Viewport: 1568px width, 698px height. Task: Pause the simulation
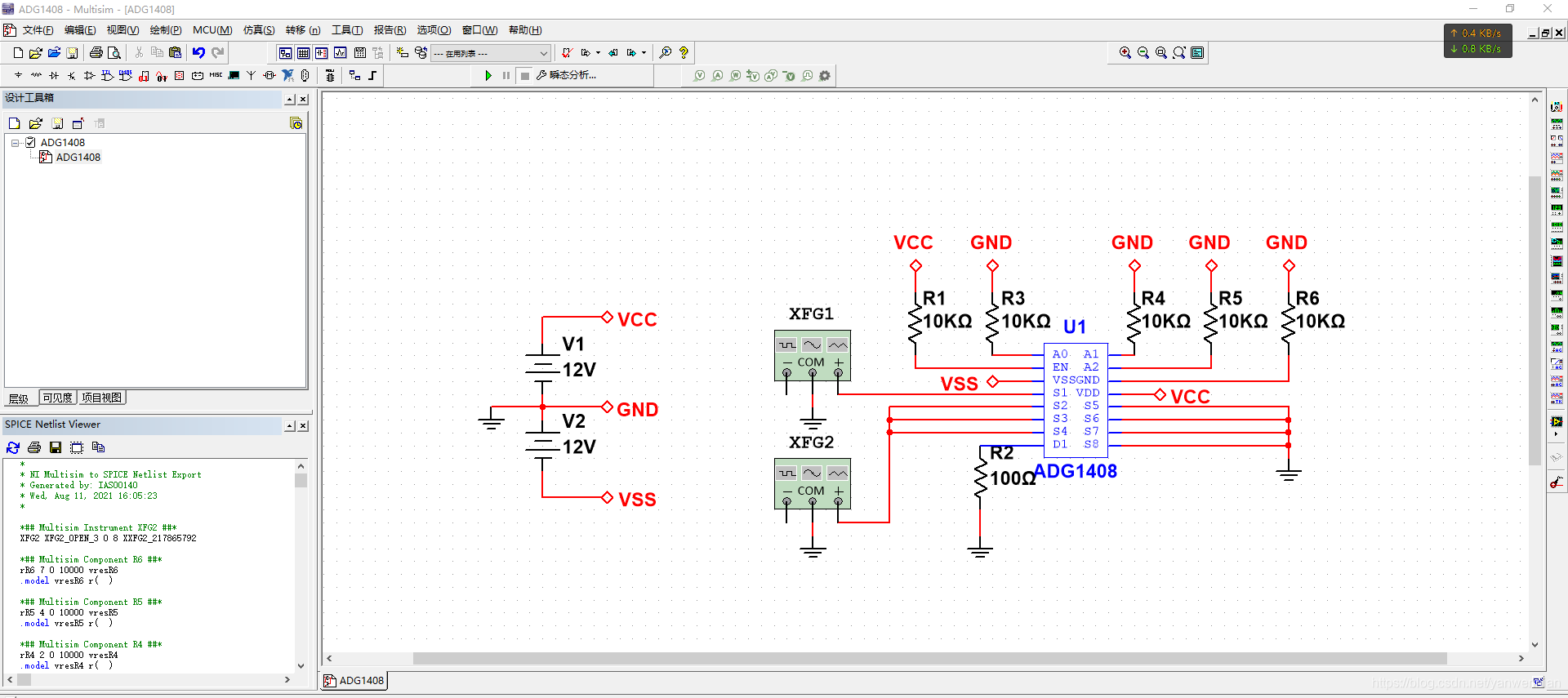[506, 75]
